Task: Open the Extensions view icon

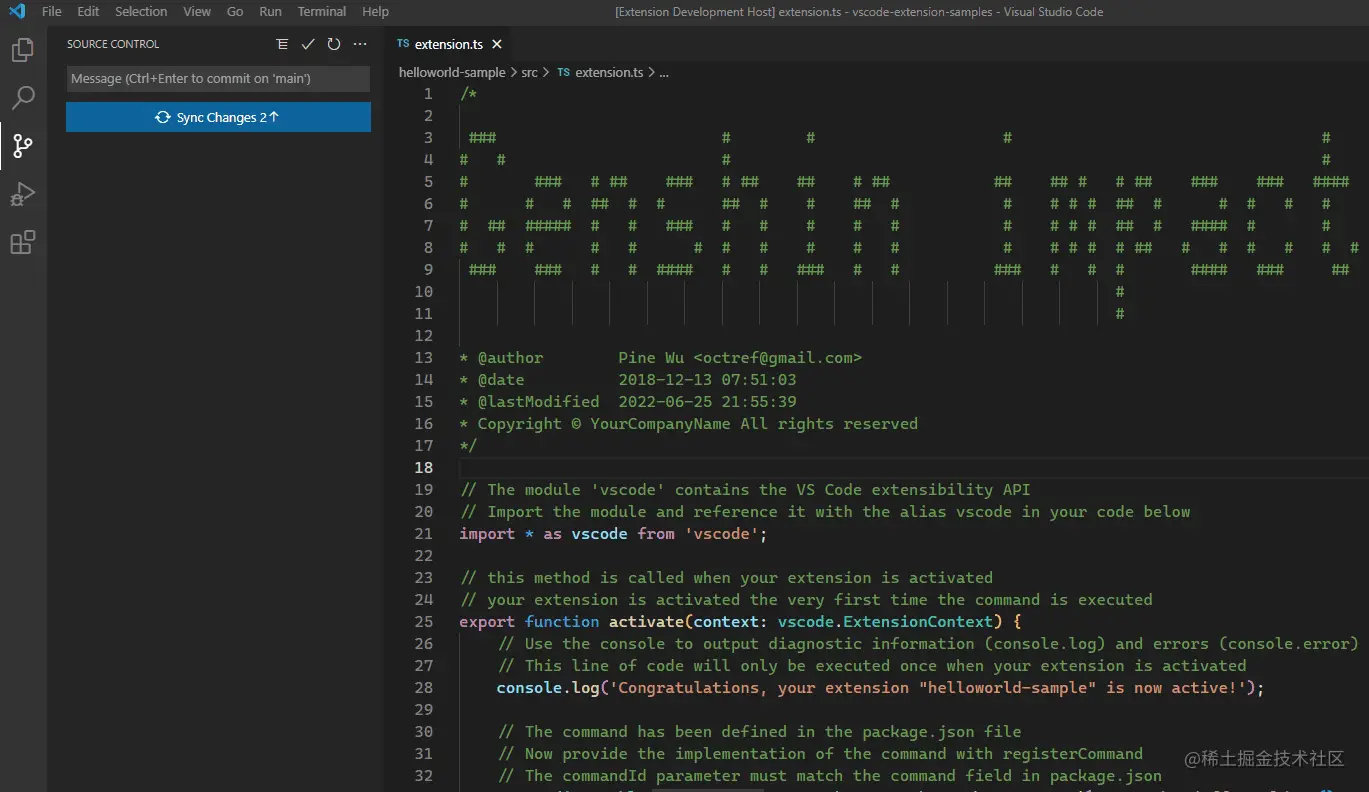Action: click(23, 242)
